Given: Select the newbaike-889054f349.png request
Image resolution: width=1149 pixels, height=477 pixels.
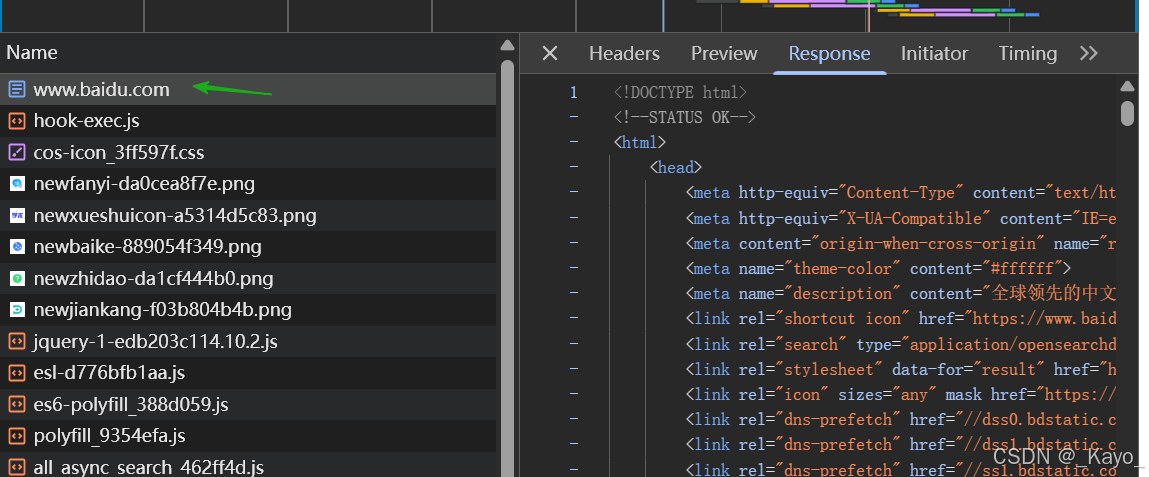Looking at the screenshot, I should tap(248, 247).
